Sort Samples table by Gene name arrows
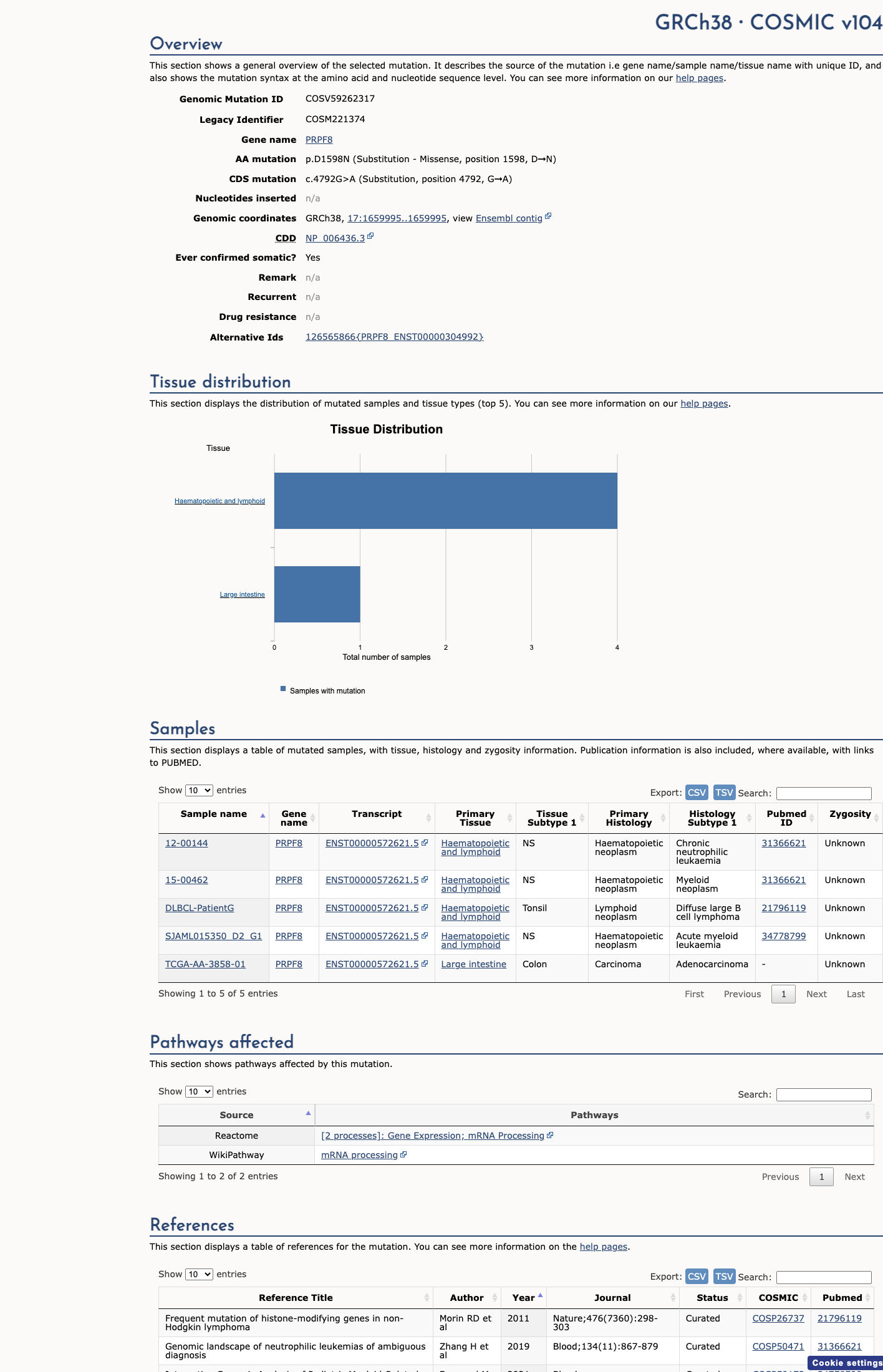883x1372 pixels. point(312,818)
